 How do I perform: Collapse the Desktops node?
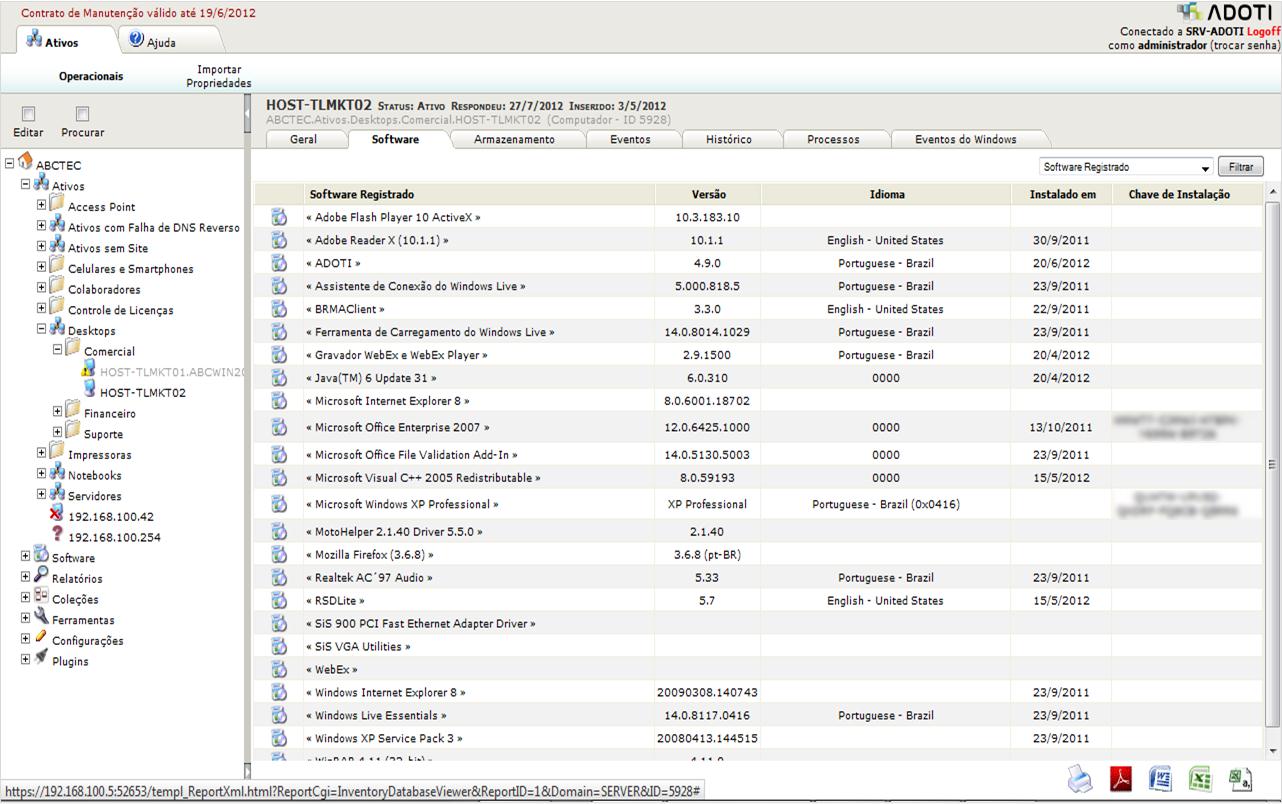point(41,329)
